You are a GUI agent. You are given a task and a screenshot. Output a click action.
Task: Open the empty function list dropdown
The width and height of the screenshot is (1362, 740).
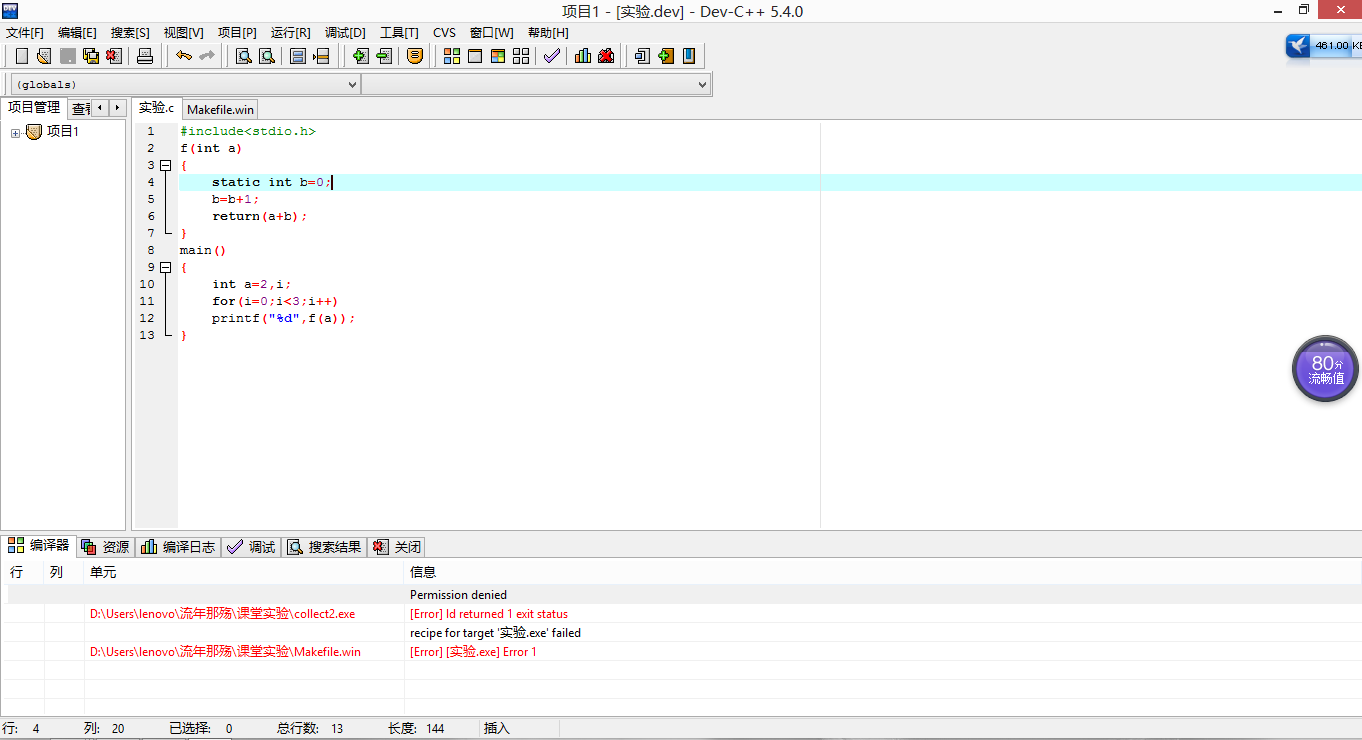[x=536, y=85]
